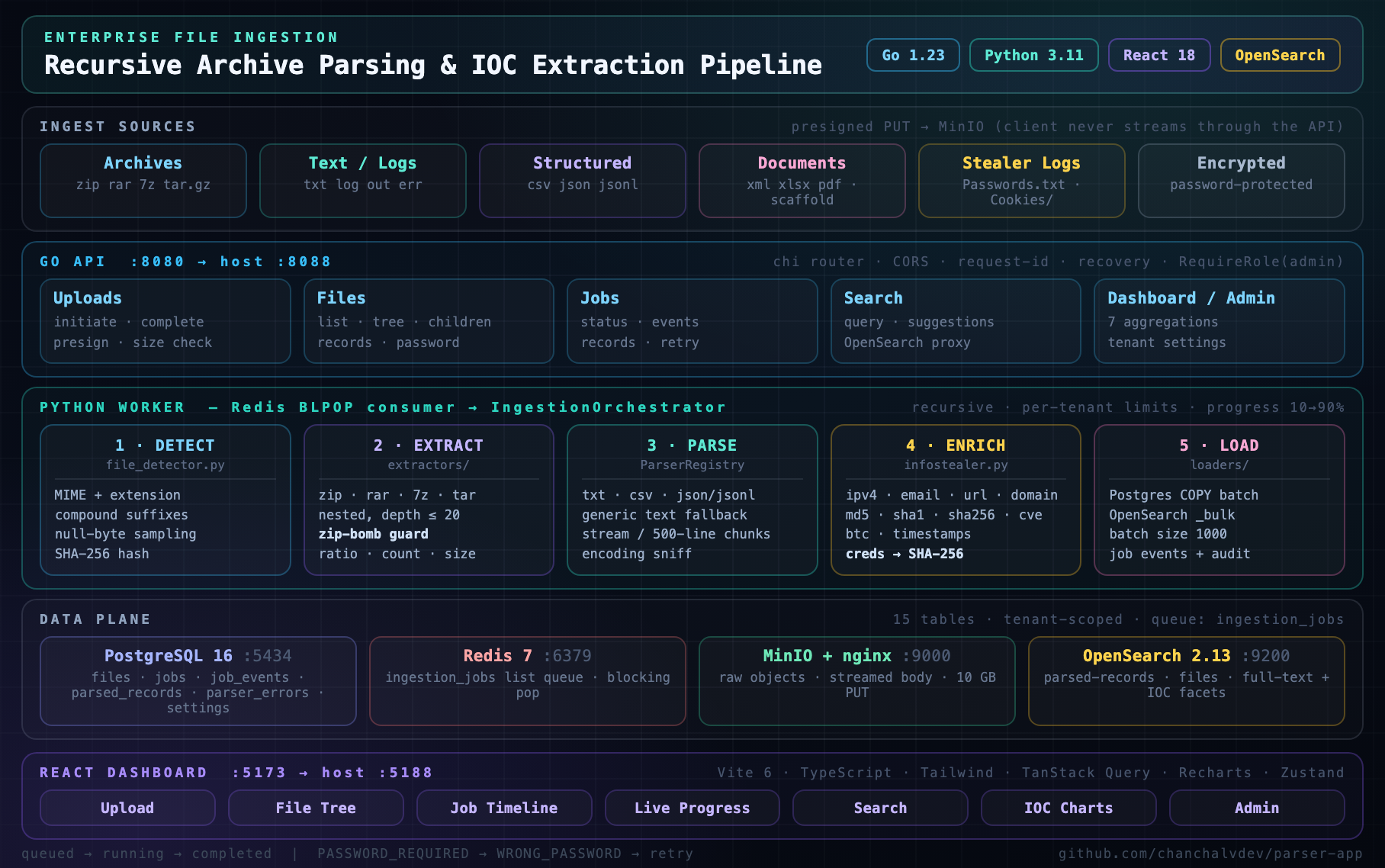Click the Upload dashboard tab
This screenshot has width=1385, height=868.
127,808
